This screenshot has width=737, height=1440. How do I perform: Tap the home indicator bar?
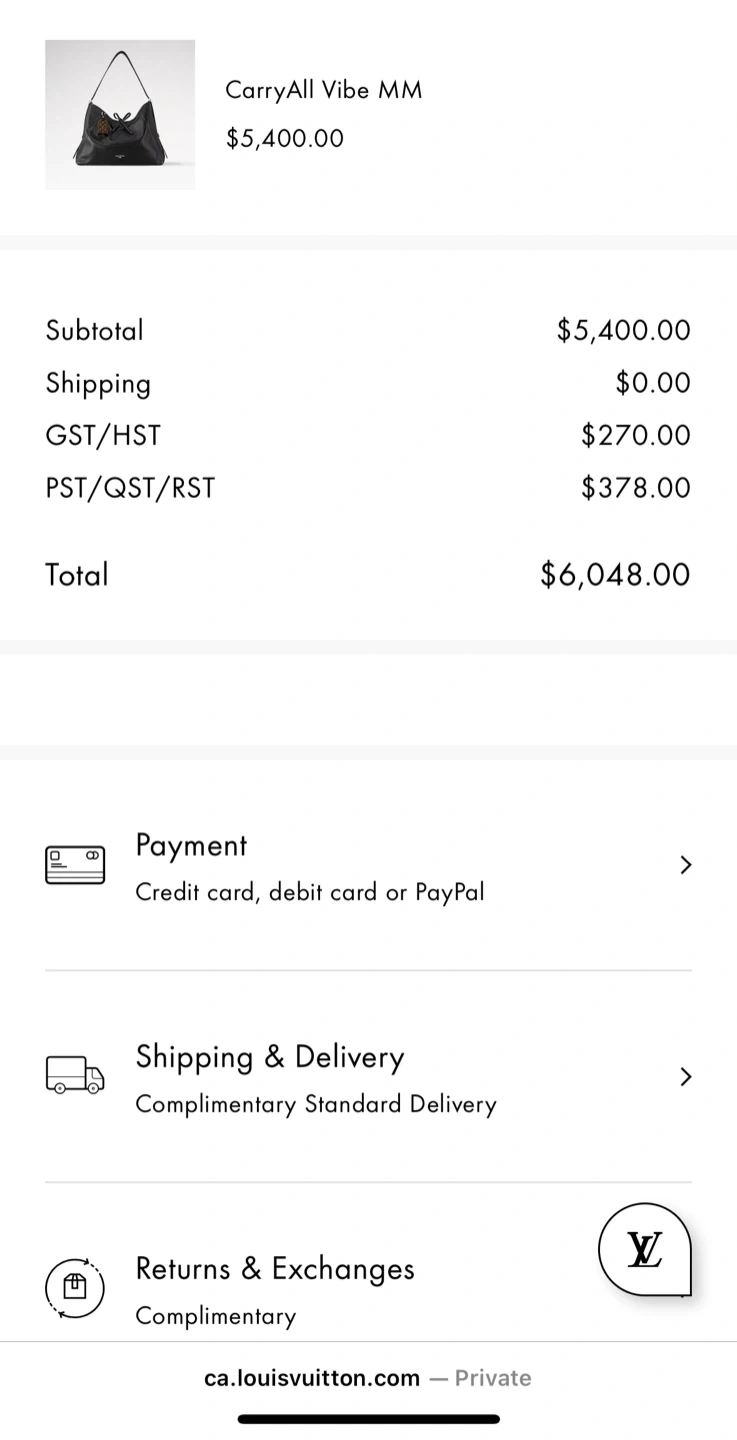coord(368,1418)
